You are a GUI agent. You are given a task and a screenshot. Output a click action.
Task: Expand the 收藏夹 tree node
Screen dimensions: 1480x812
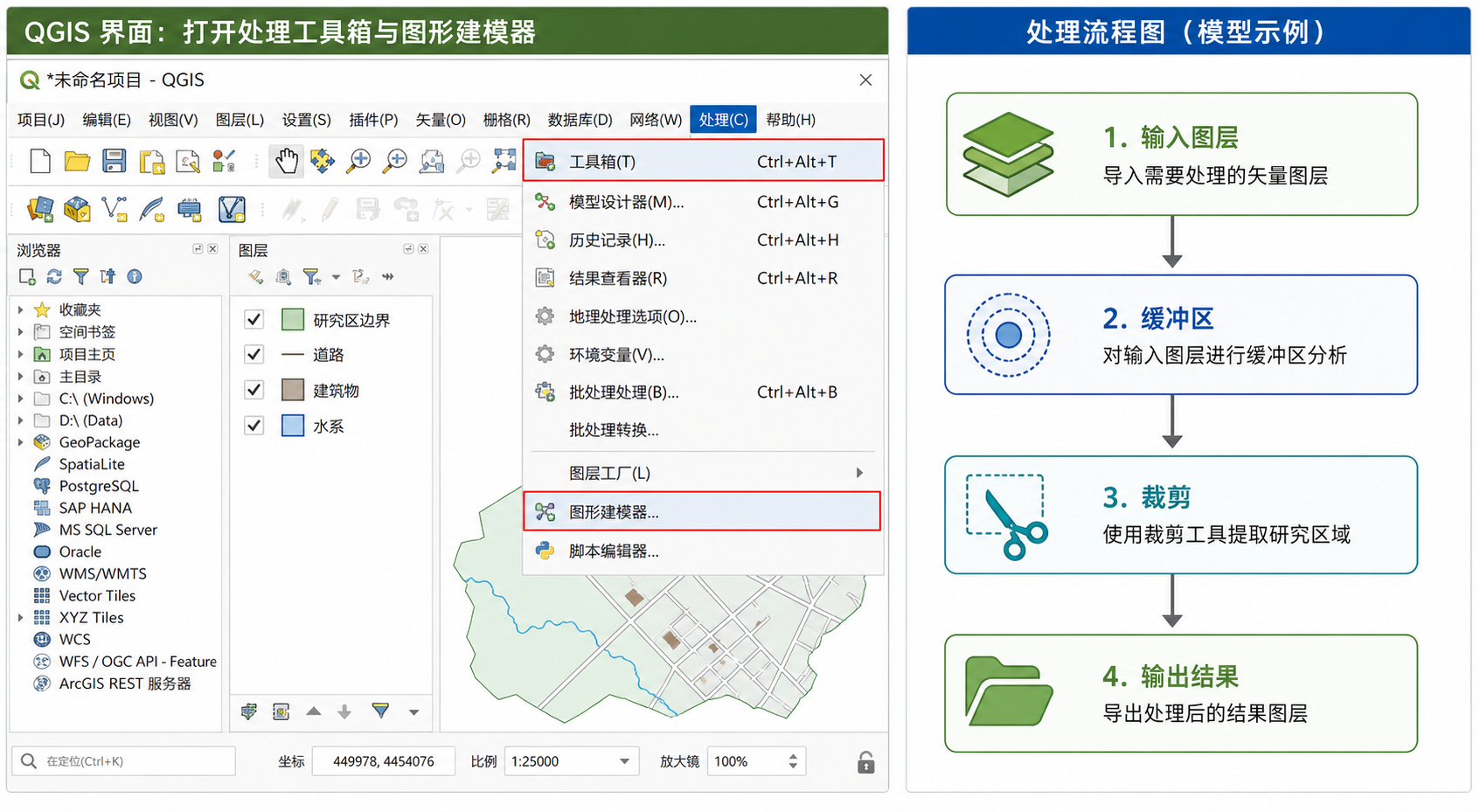(21, 309)
